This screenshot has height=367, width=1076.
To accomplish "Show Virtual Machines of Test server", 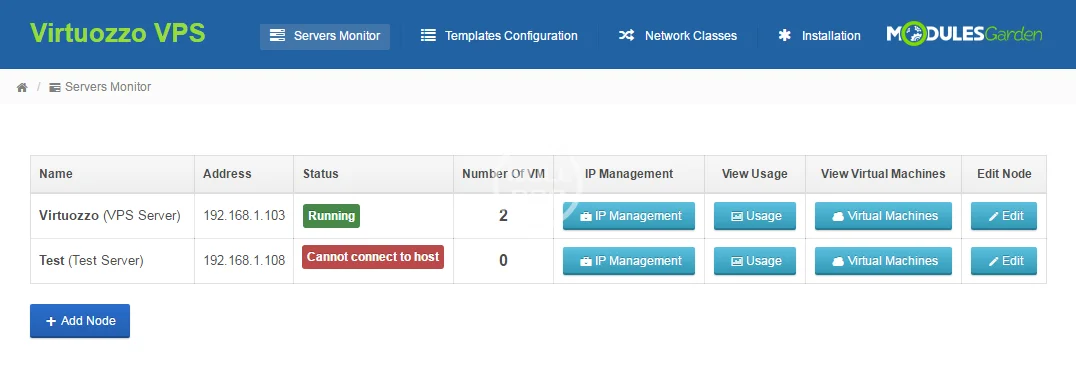I will coord(883,261).
